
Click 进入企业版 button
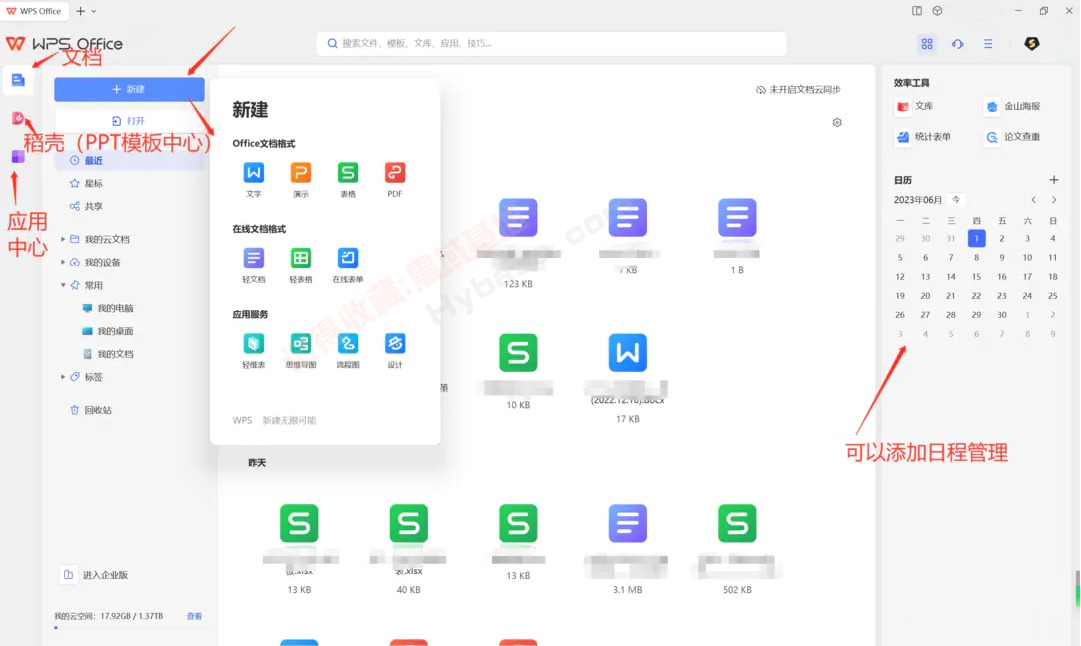pos(96,575)
